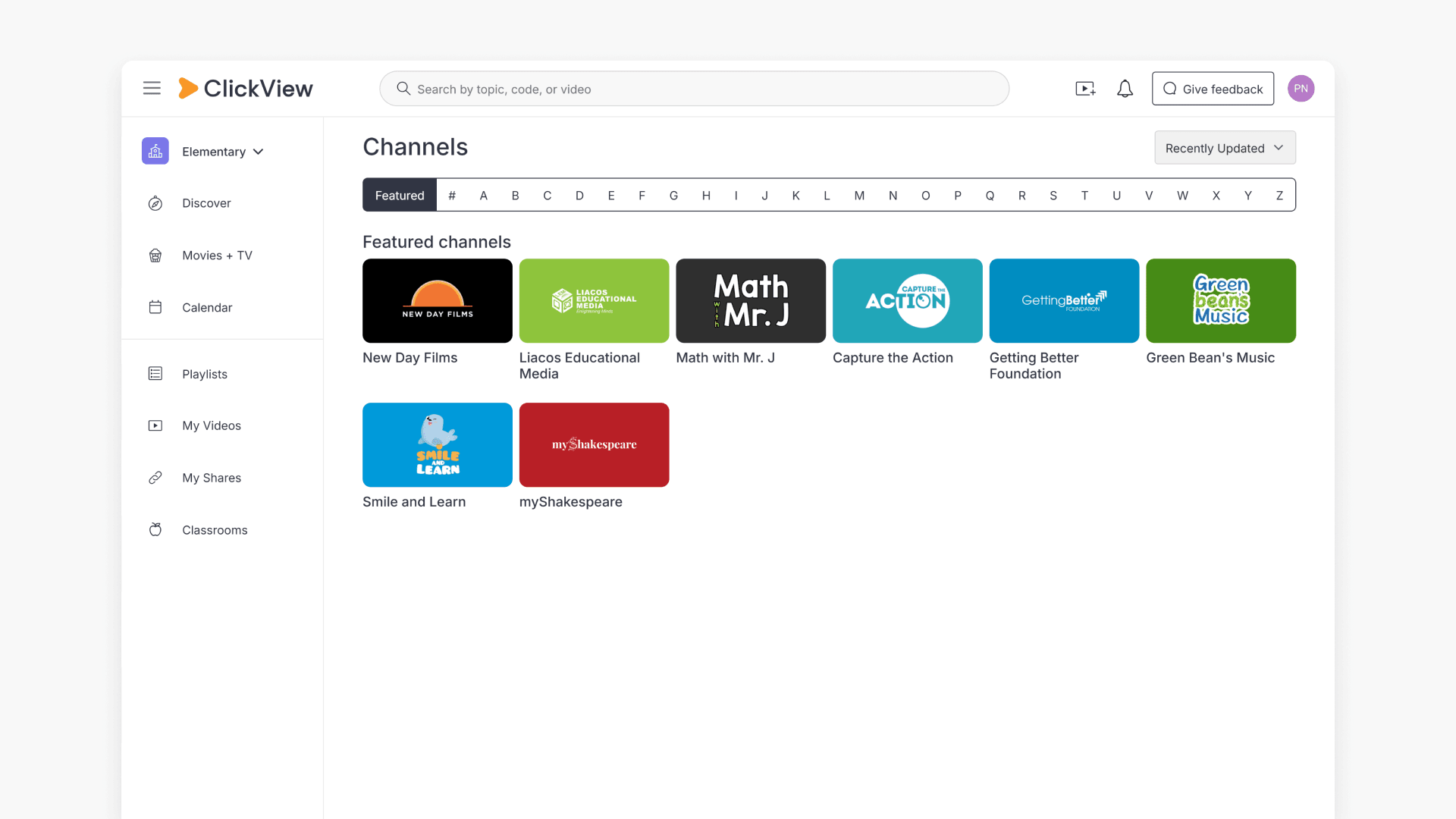The image size is (1456, 819).
Task: Filter channels by letter N
Action: (x=893, y=195)
